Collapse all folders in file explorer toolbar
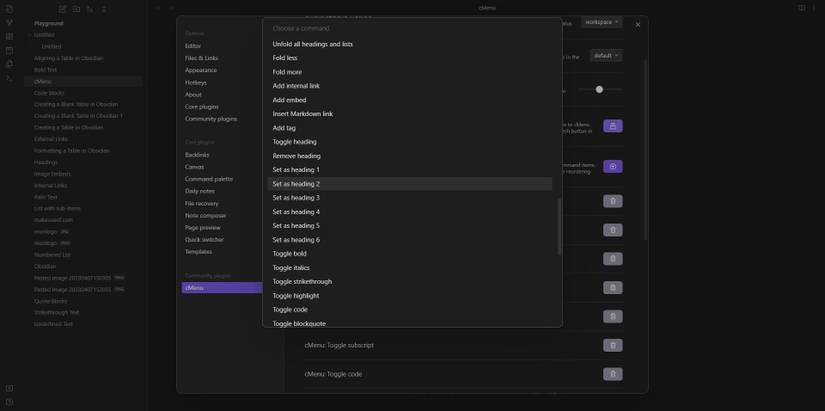The height and width of the screenshot is (411, 825). coord(104,9)
